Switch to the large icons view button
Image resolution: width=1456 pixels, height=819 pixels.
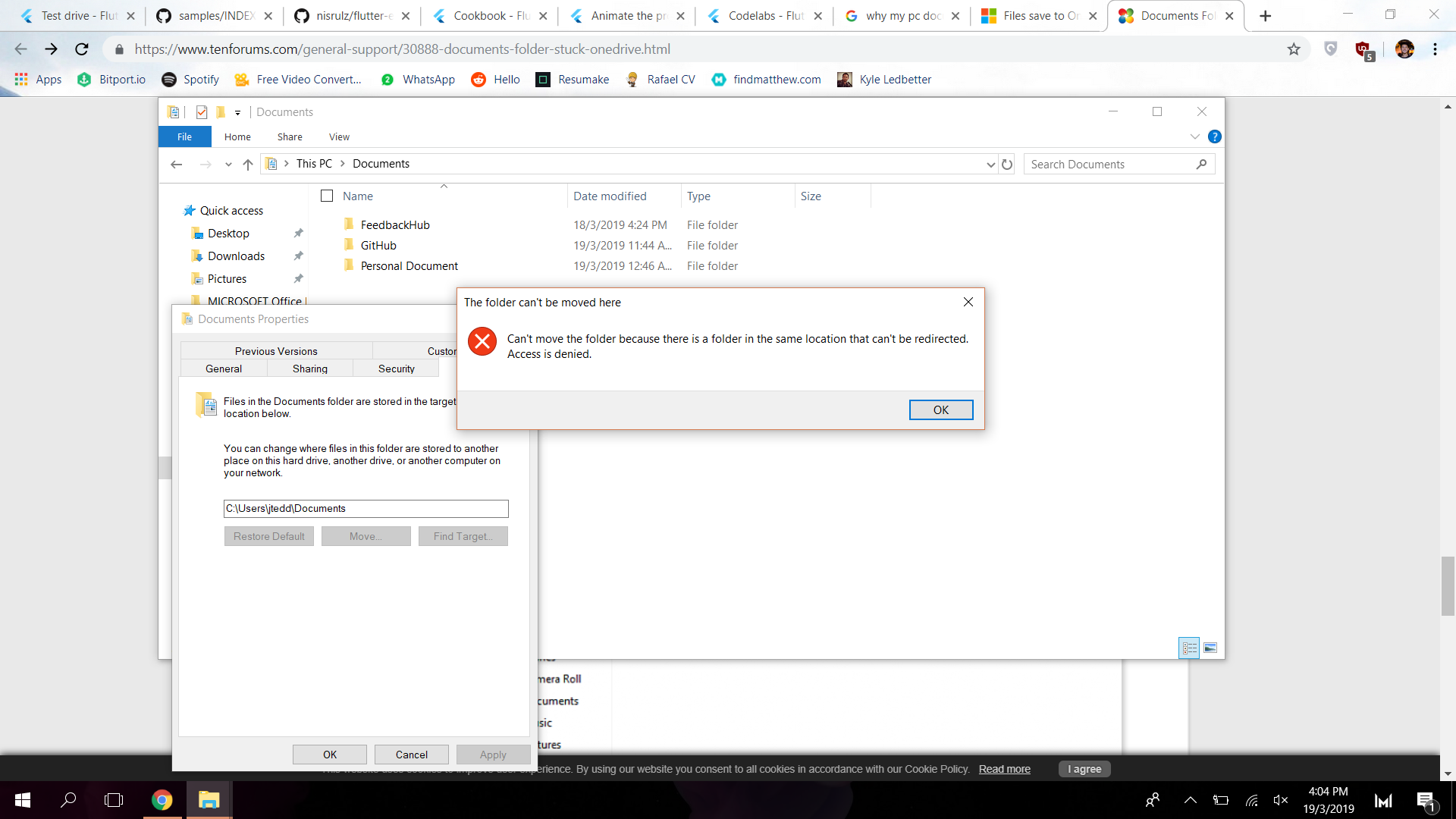(1210, 648)
